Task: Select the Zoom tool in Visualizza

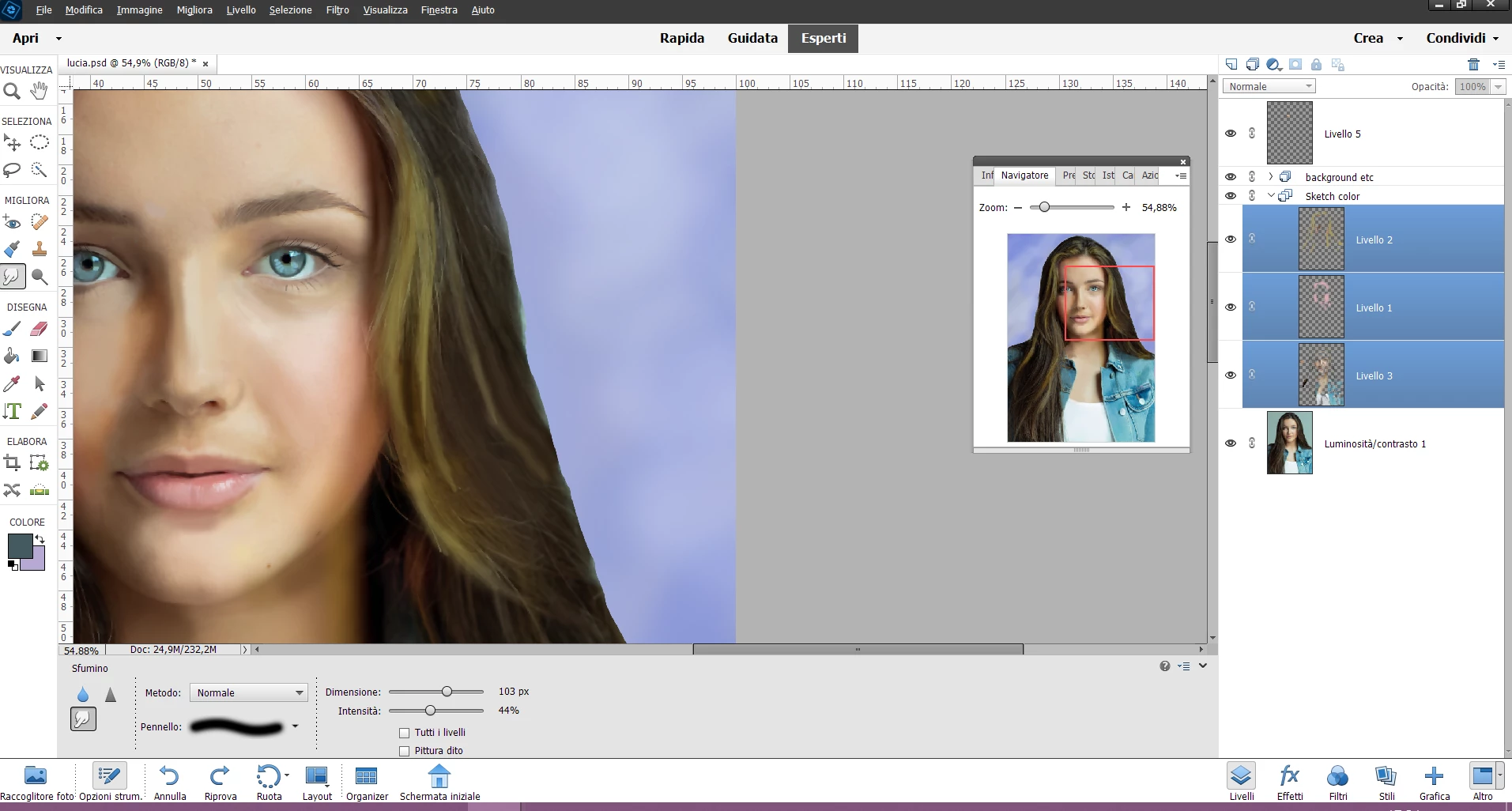Action: coord(12,92)
